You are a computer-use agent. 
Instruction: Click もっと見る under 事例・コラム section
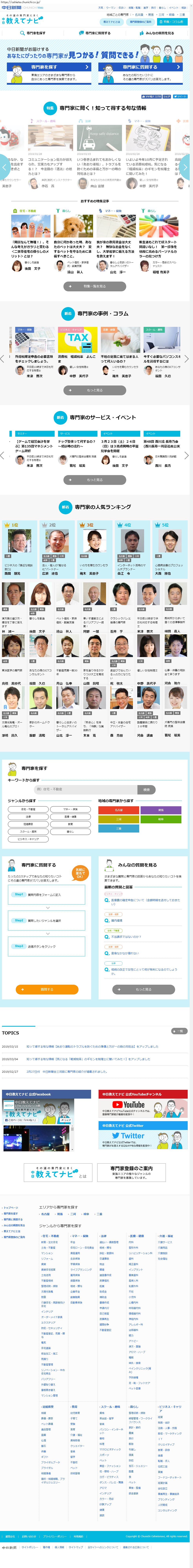click(95, 390)
